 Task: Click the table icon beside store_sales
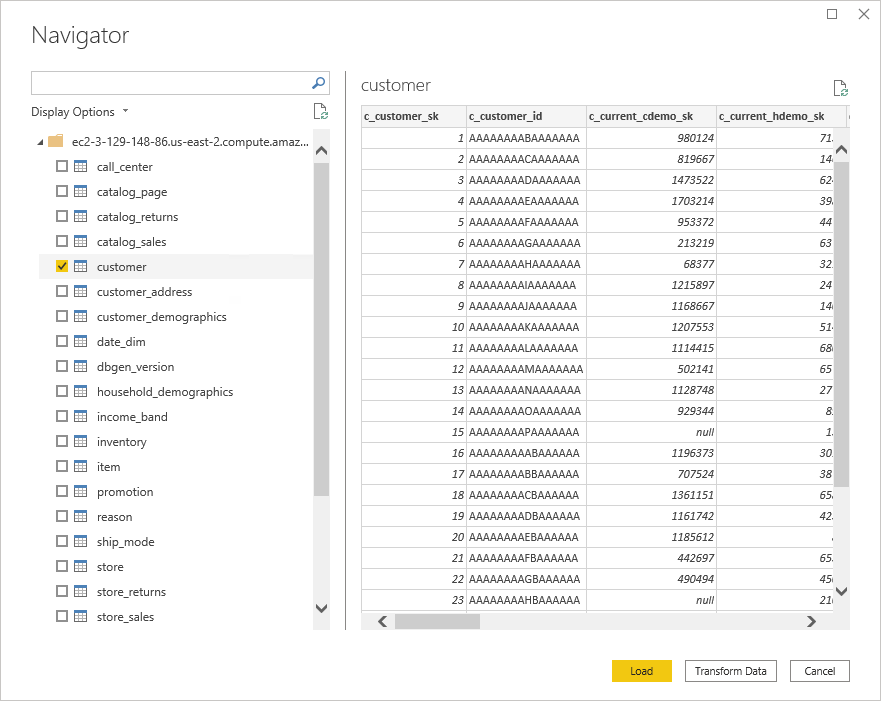tap(83, 616)
